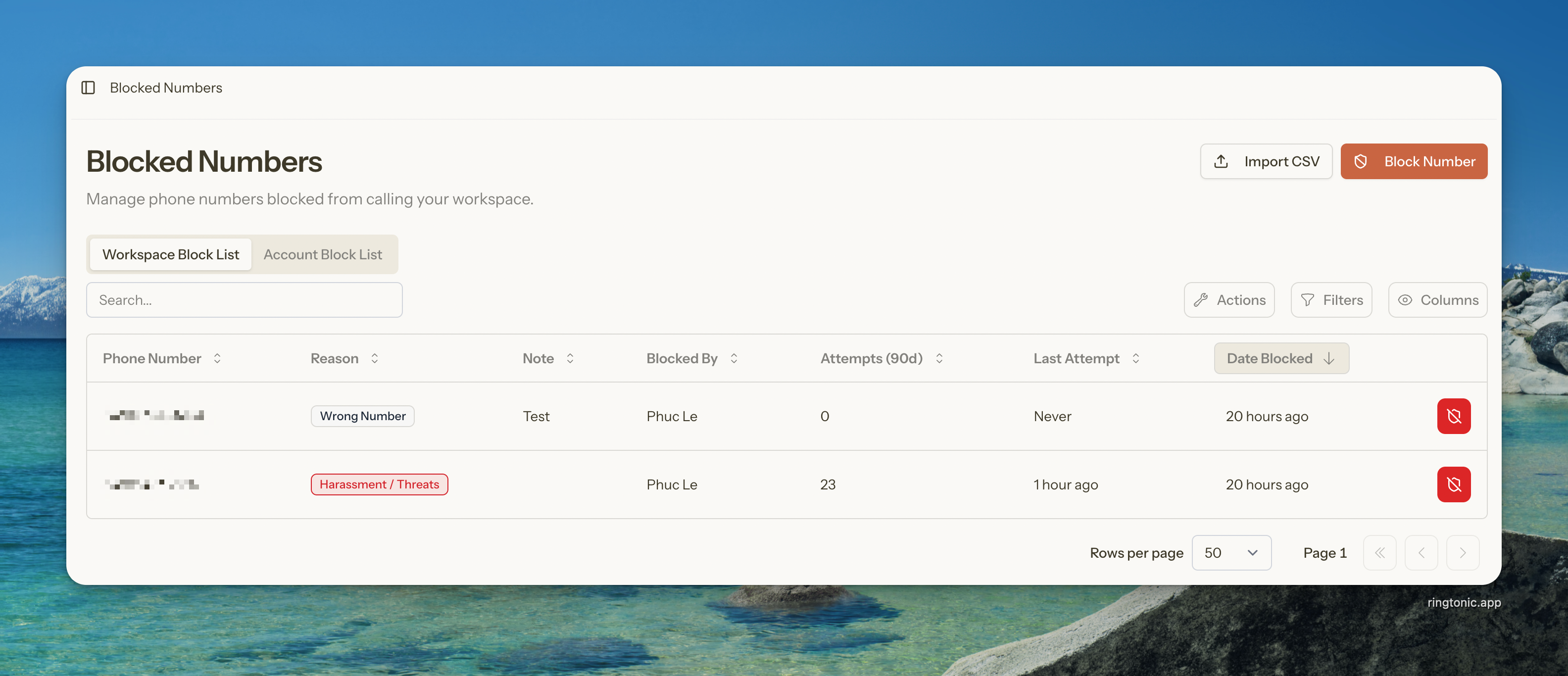Unblock the Wrong Number row entry
Screen dimensions: 1568x676
1453,416
